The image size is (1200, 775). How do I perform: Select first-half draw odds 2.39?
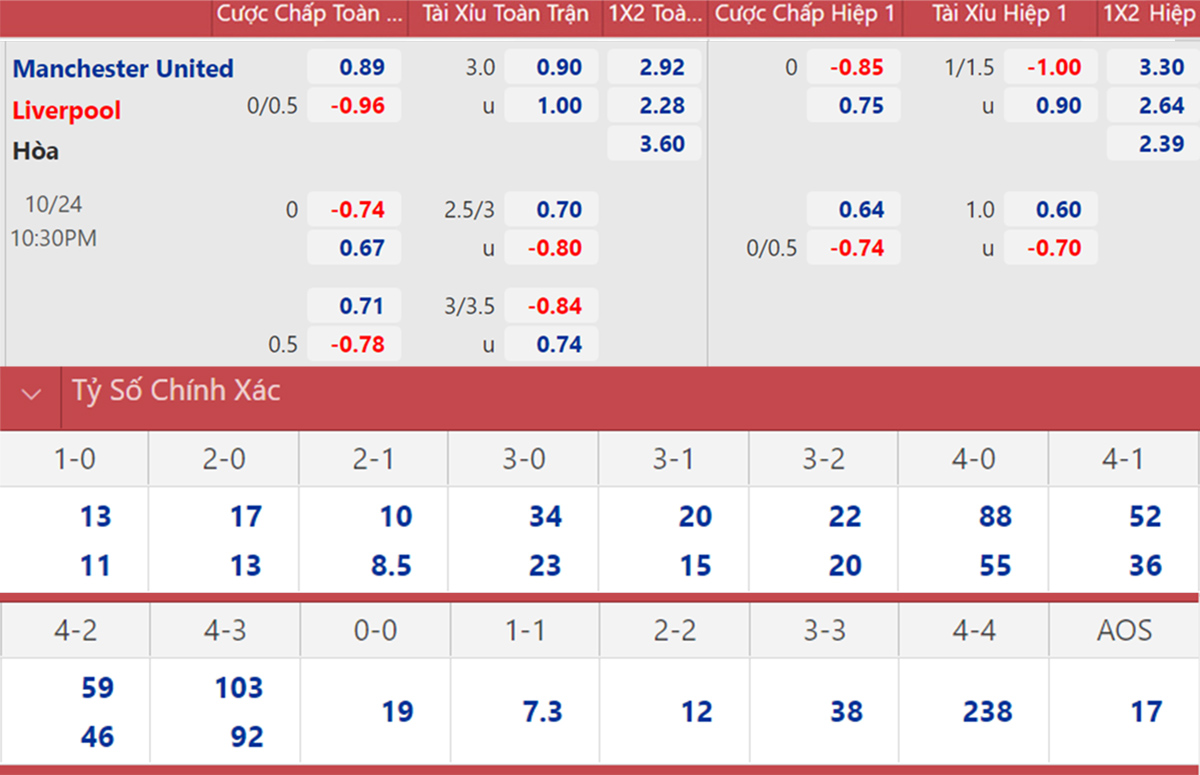click(1153, 144)
